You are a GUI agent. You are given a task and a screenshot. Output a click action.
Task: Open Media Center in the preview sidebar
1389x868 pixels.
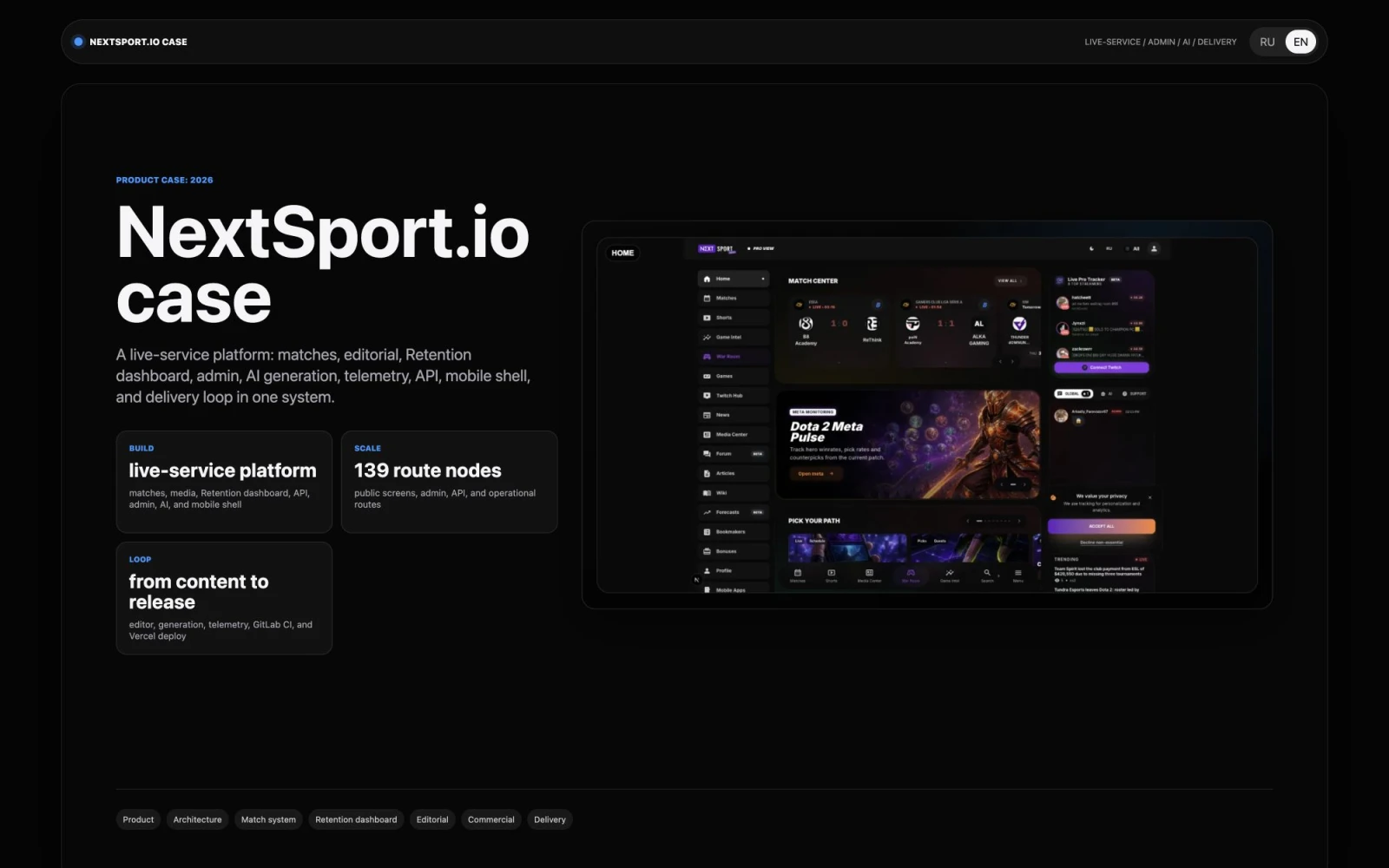point(733,435)
